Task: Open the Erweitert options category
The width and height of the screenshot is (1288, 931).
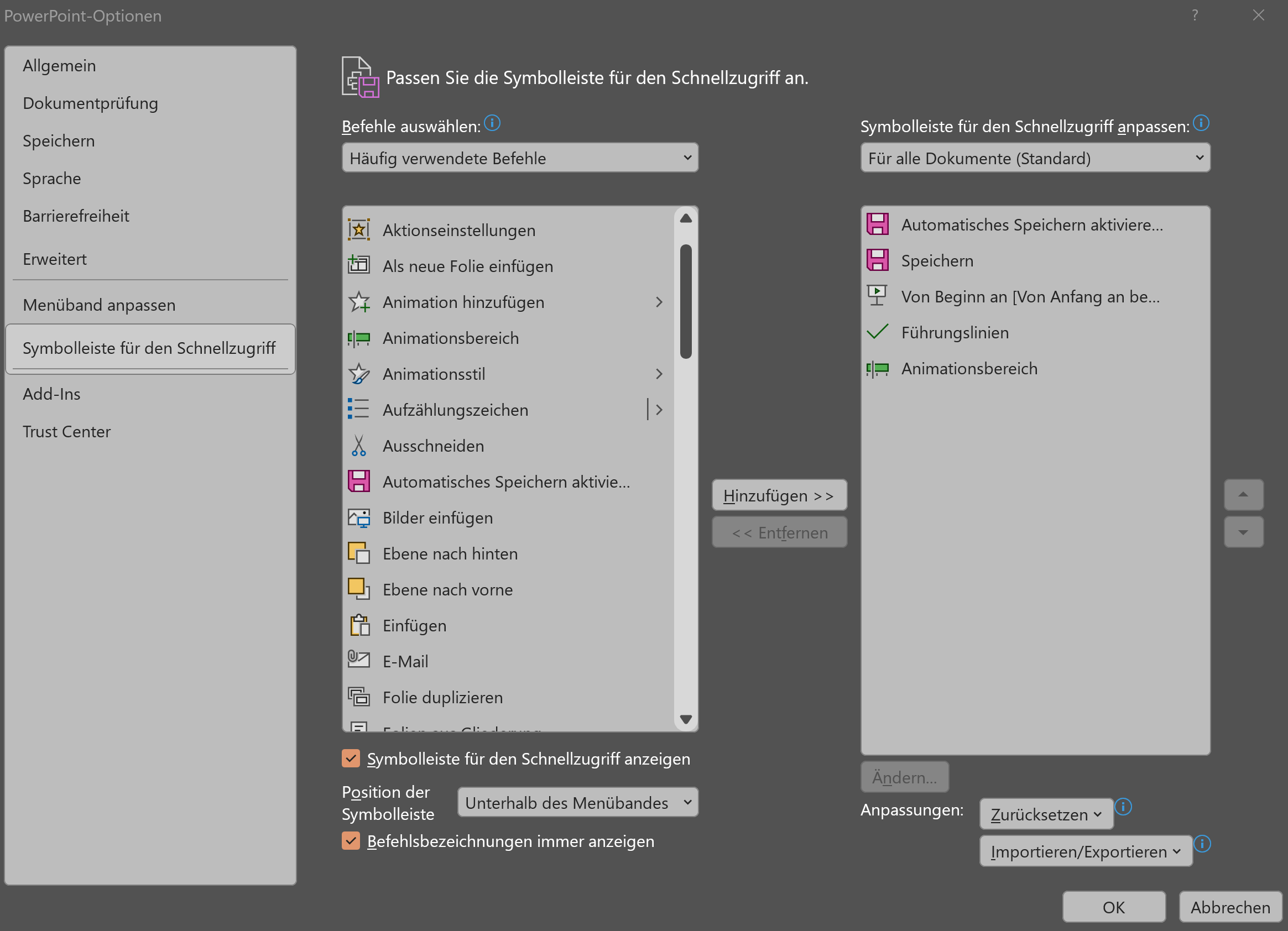Action: 150,259
